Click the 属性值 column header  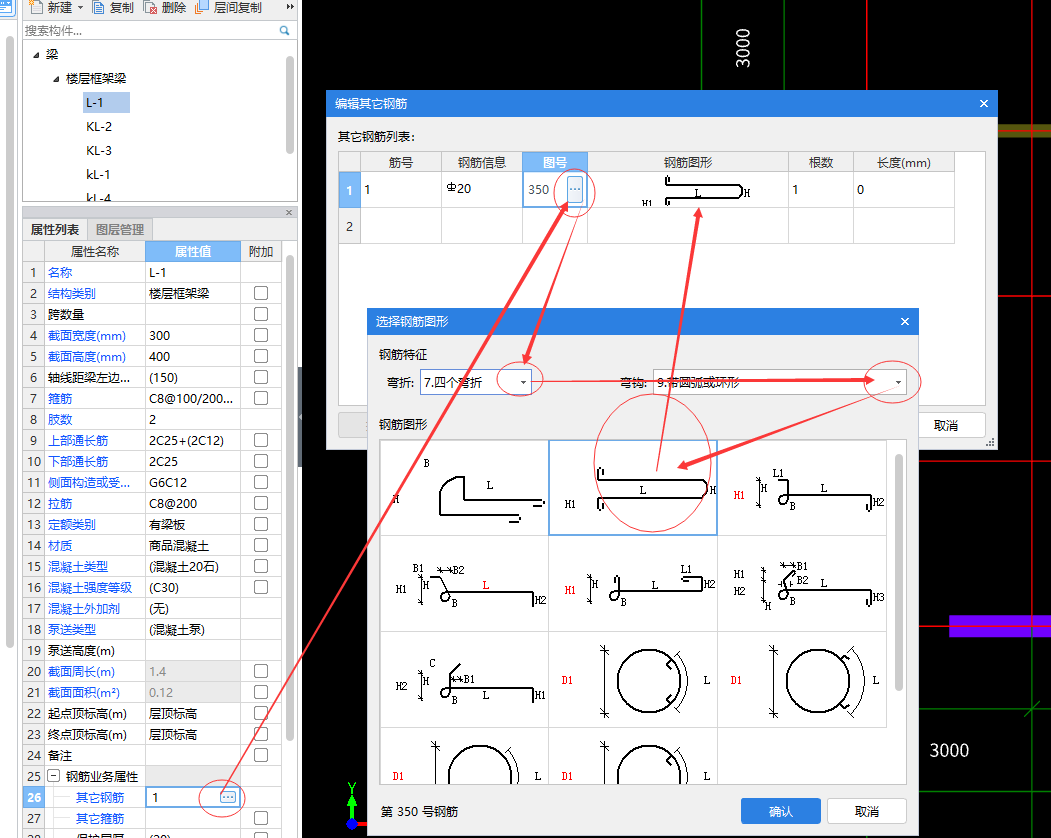point(193,251)
